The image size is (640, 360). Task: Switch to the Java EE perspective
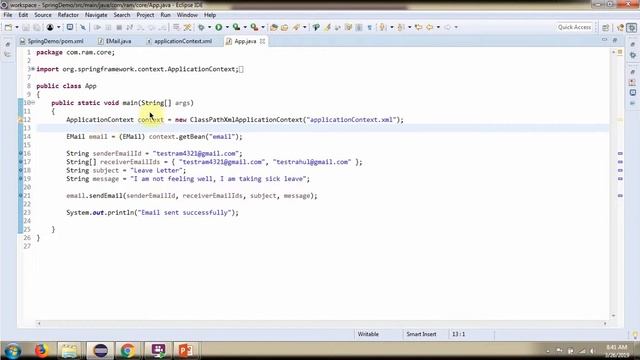tap(621, 27)
